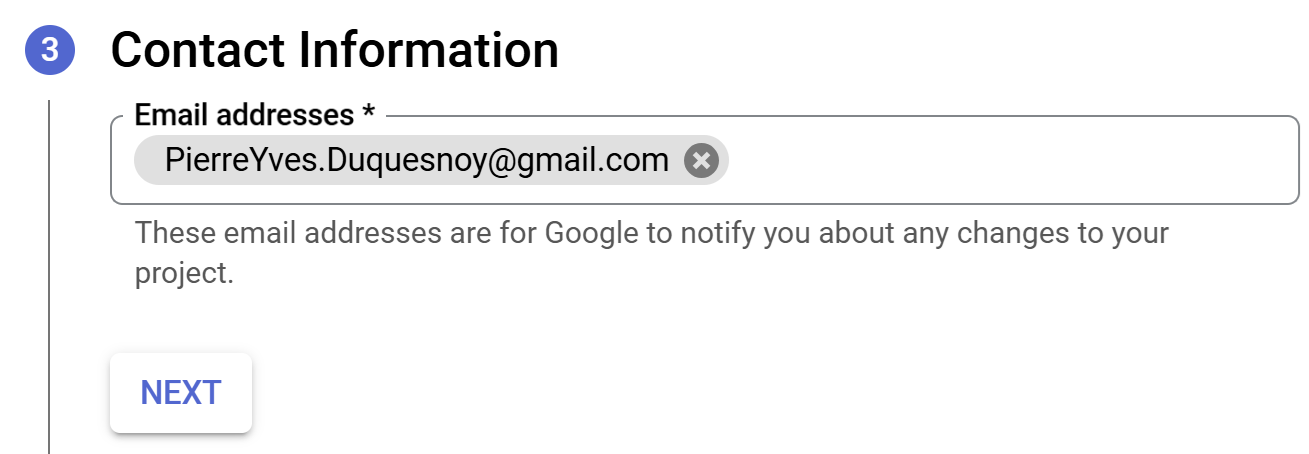Collapse the Contact Information section header
The height and width of the screenshot is (454, 1309).
[x=334, y=50]
